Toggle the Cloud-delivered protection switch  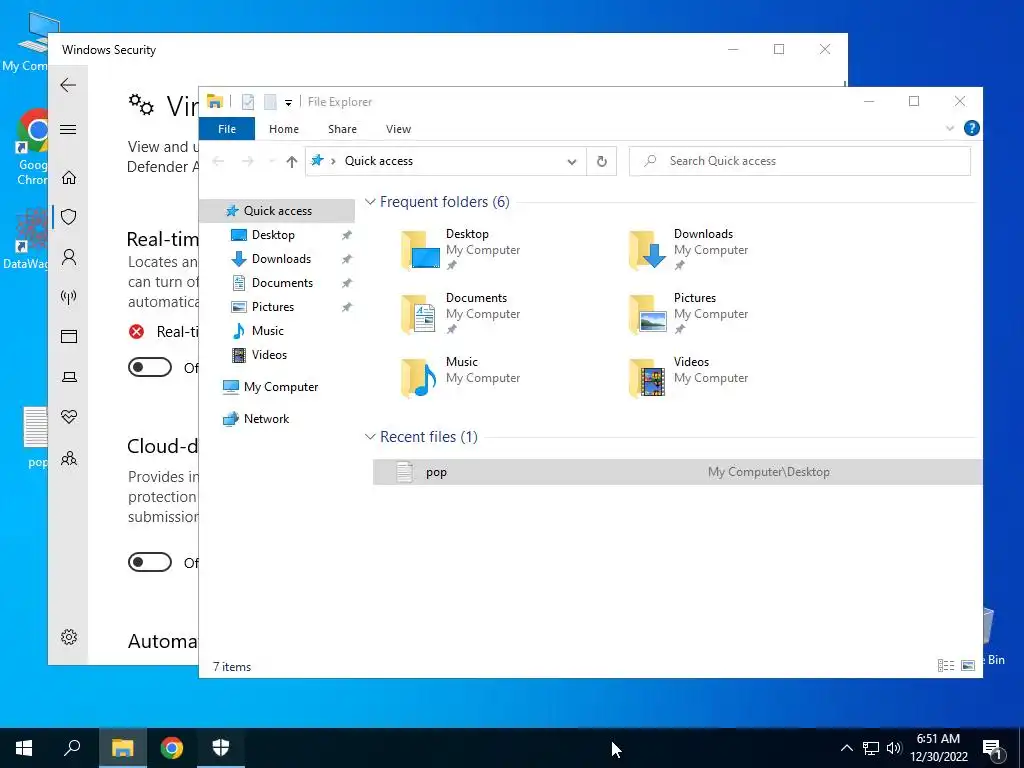tap(150, 562)
